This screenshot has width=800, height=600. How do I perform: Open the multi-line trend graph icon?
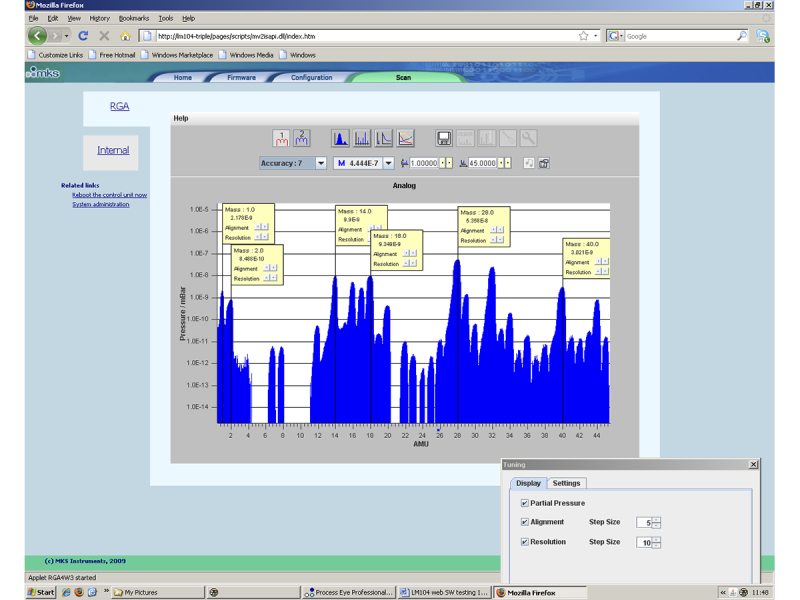click(x=406, y=138)
